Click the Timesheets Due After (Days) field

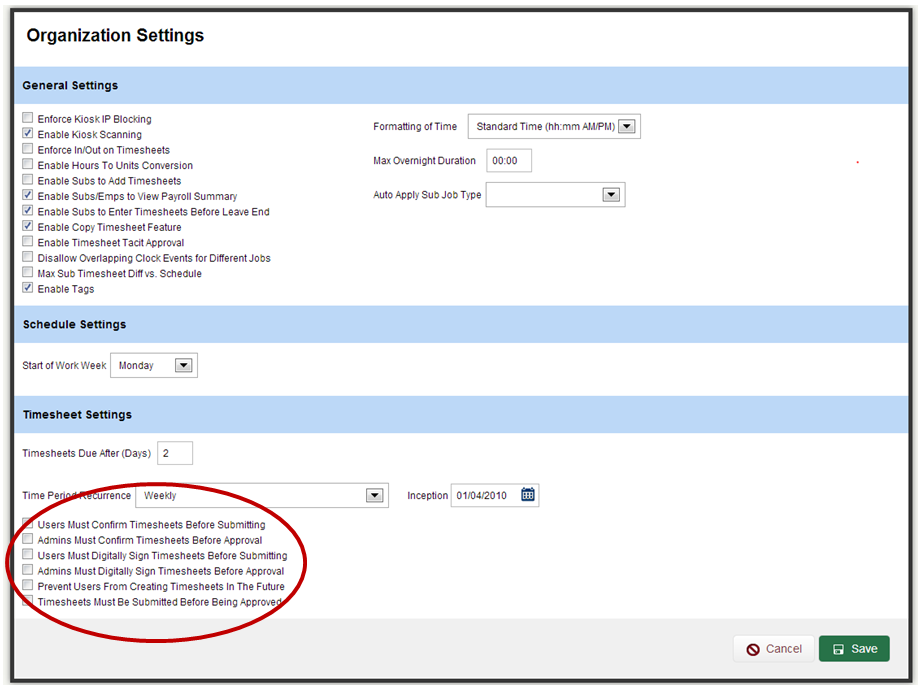pos(175,453)
